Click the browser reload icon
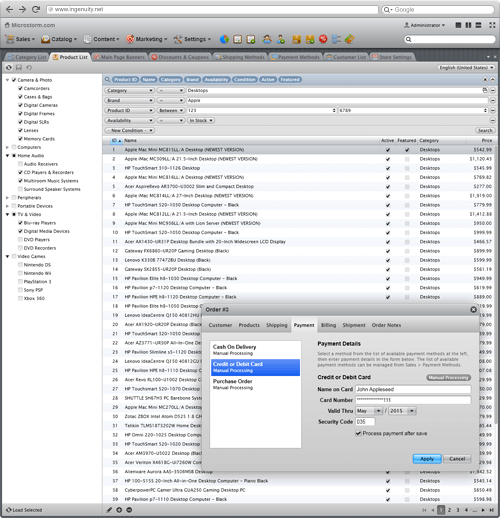The width and height of the screenshot is (500, 518). tap(36, 9)
